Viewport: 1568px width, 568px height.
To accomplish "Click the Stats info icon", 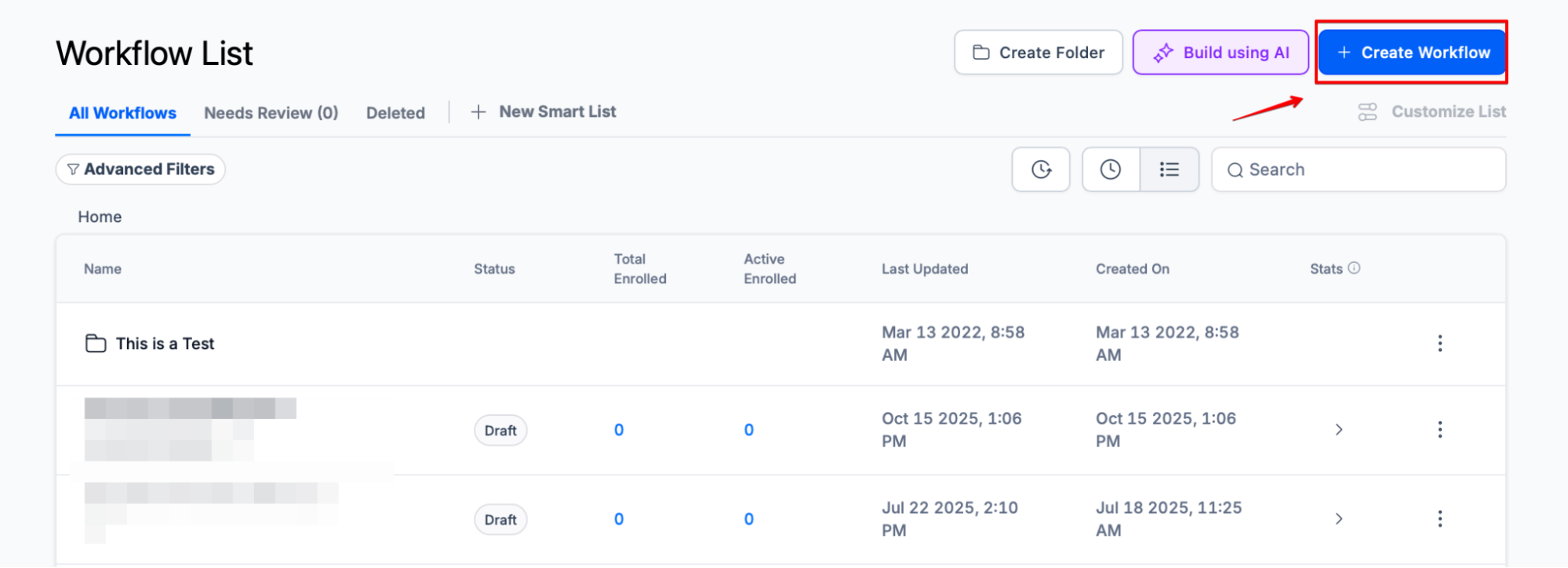I will (x=1354, y=268).
